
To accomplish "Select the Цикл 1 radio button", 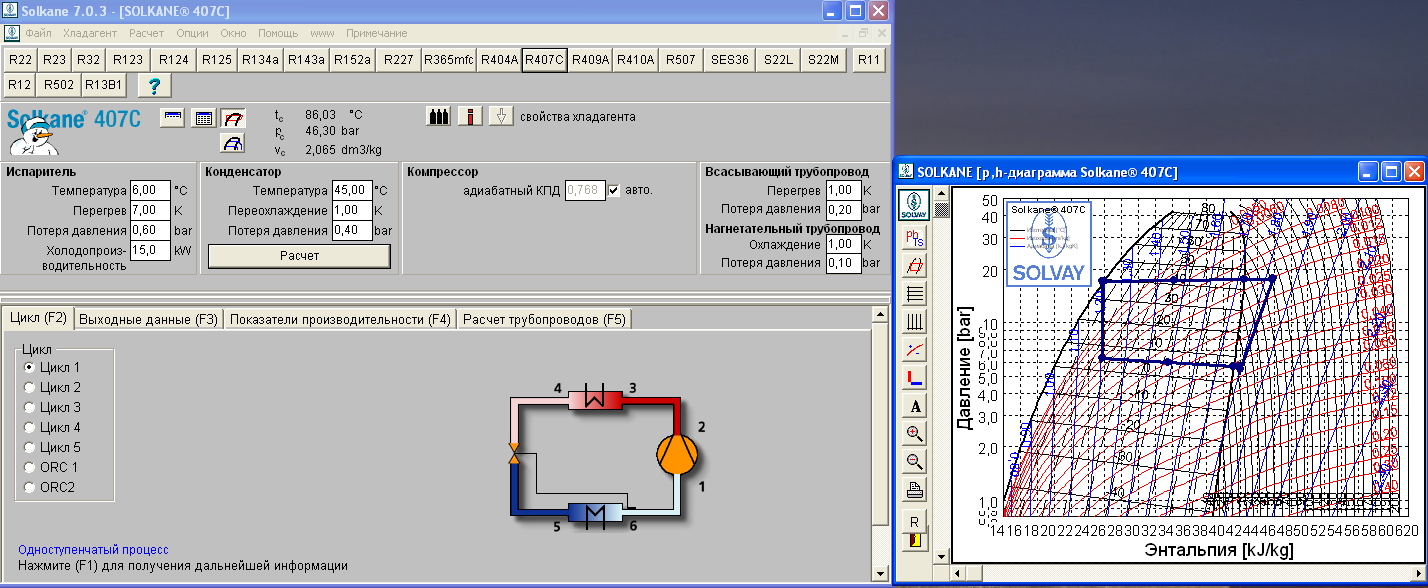I will 29,368.
